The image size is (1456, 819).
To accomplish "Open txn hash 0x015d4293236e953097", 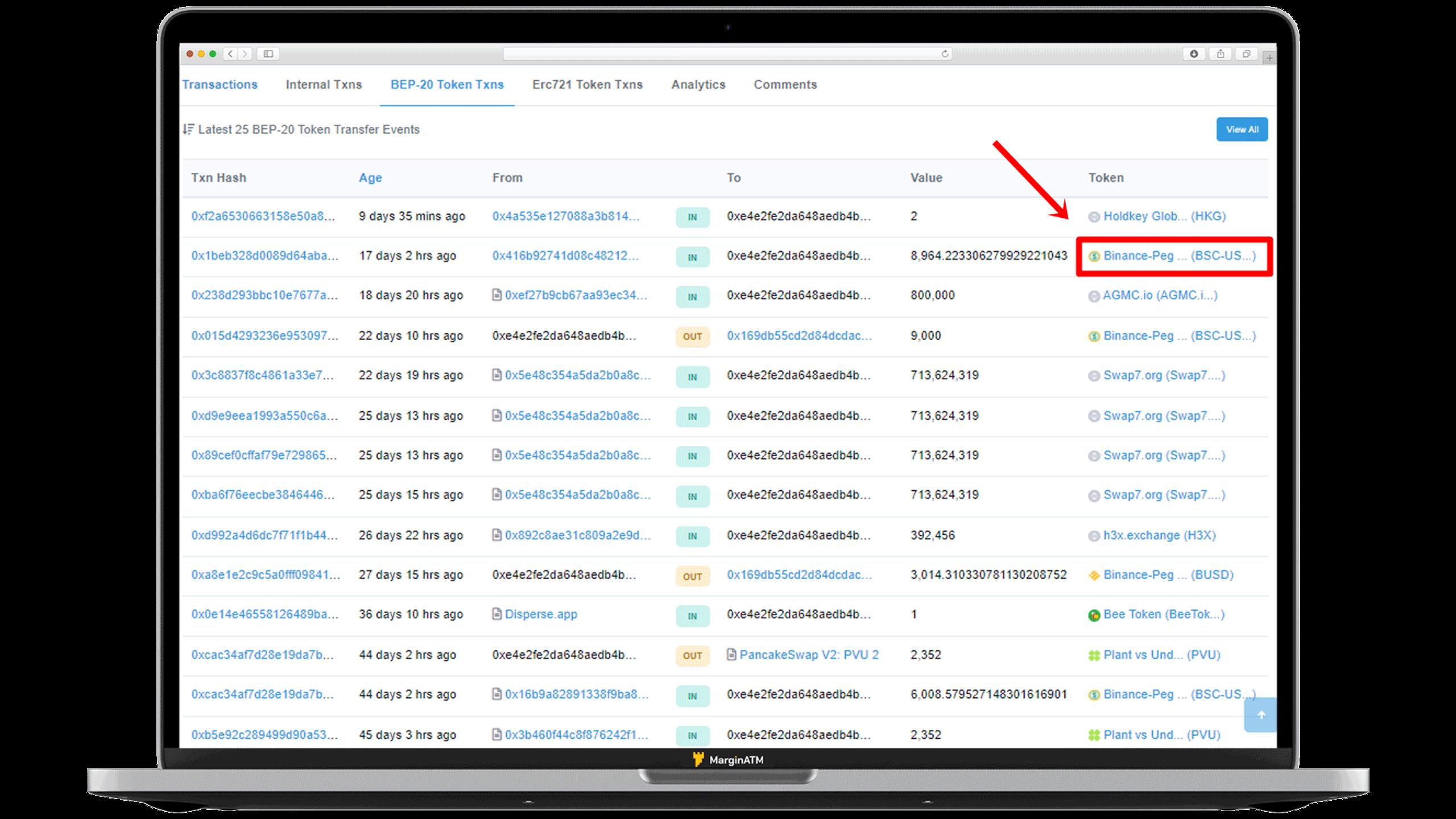I will click(264, 336).
